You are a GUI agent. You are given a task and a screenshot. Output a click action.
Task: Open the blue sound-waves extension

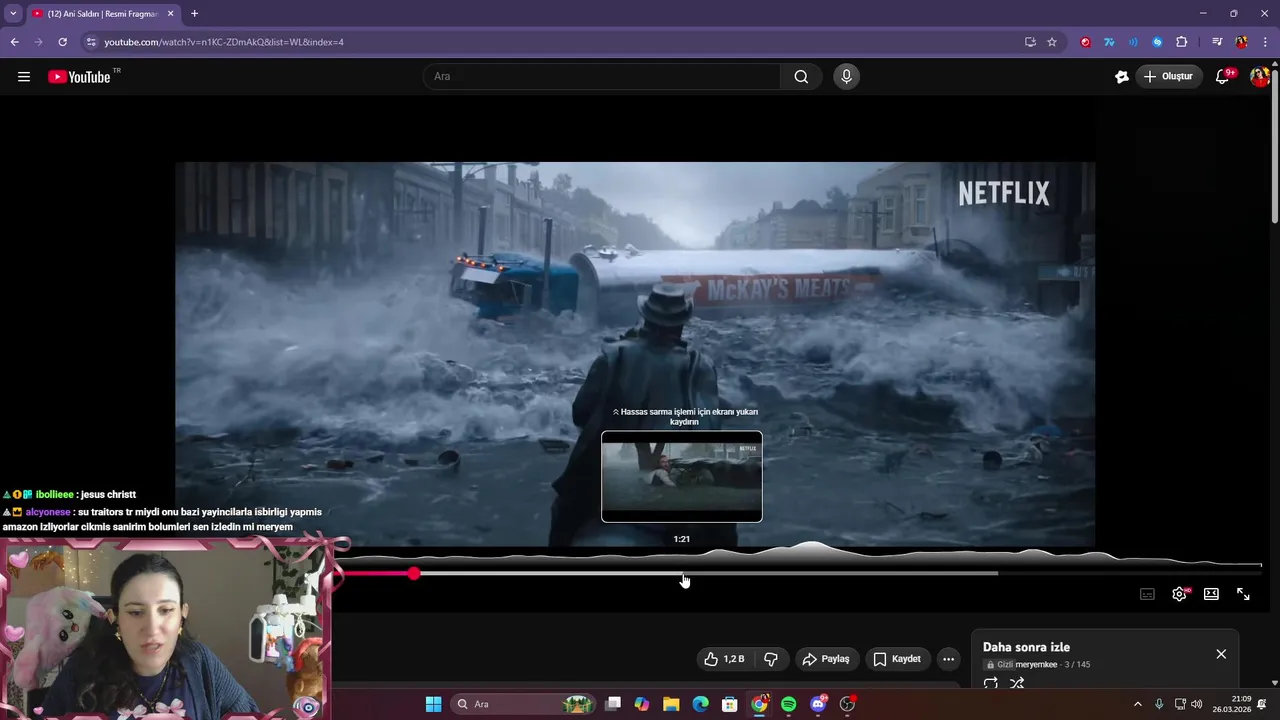[x=1133, y=42]
